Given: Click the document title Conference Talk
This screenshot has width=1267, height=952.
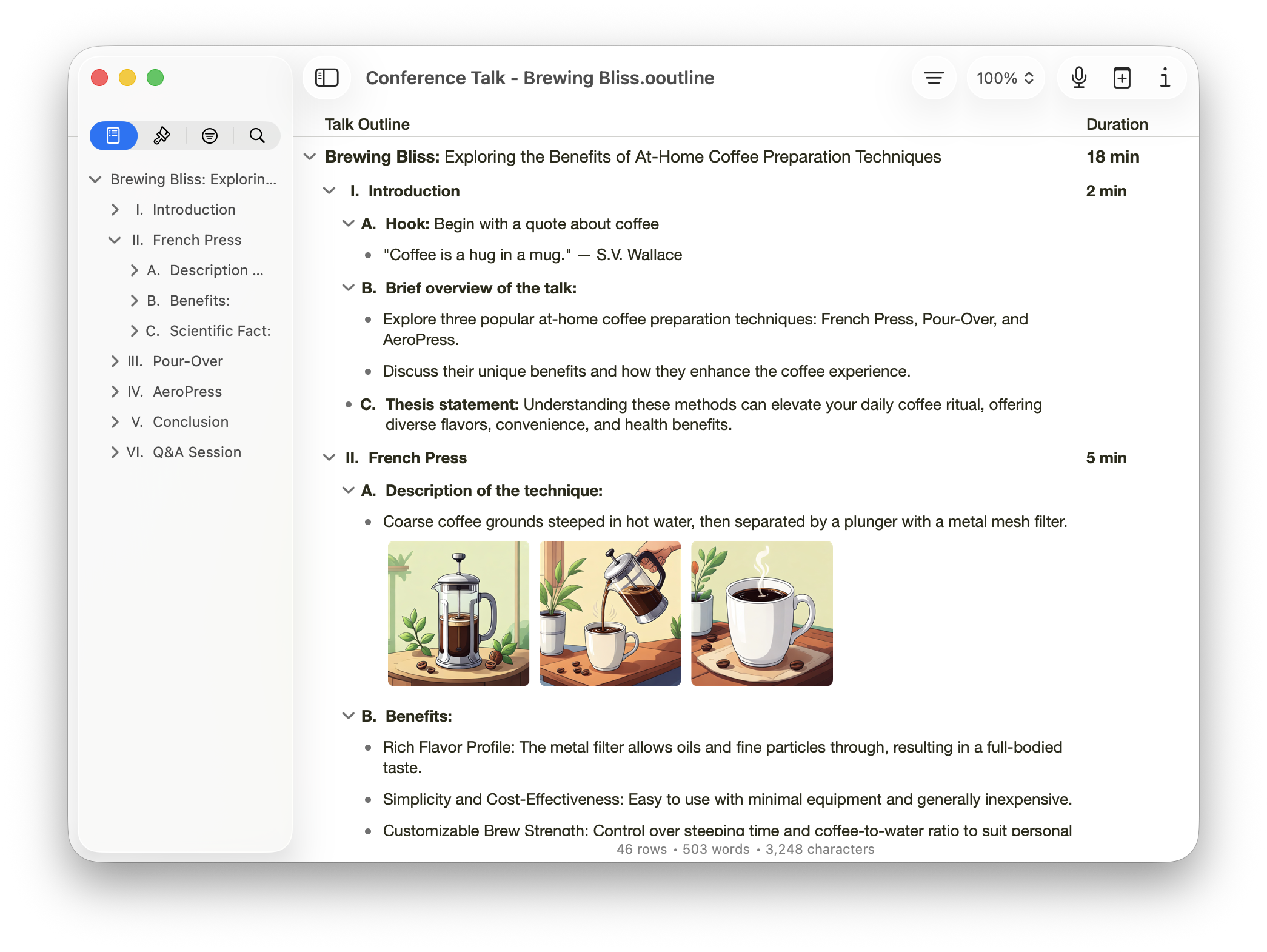Looking at the screenshot, I should pyautogui.click(x=539, y=78).
